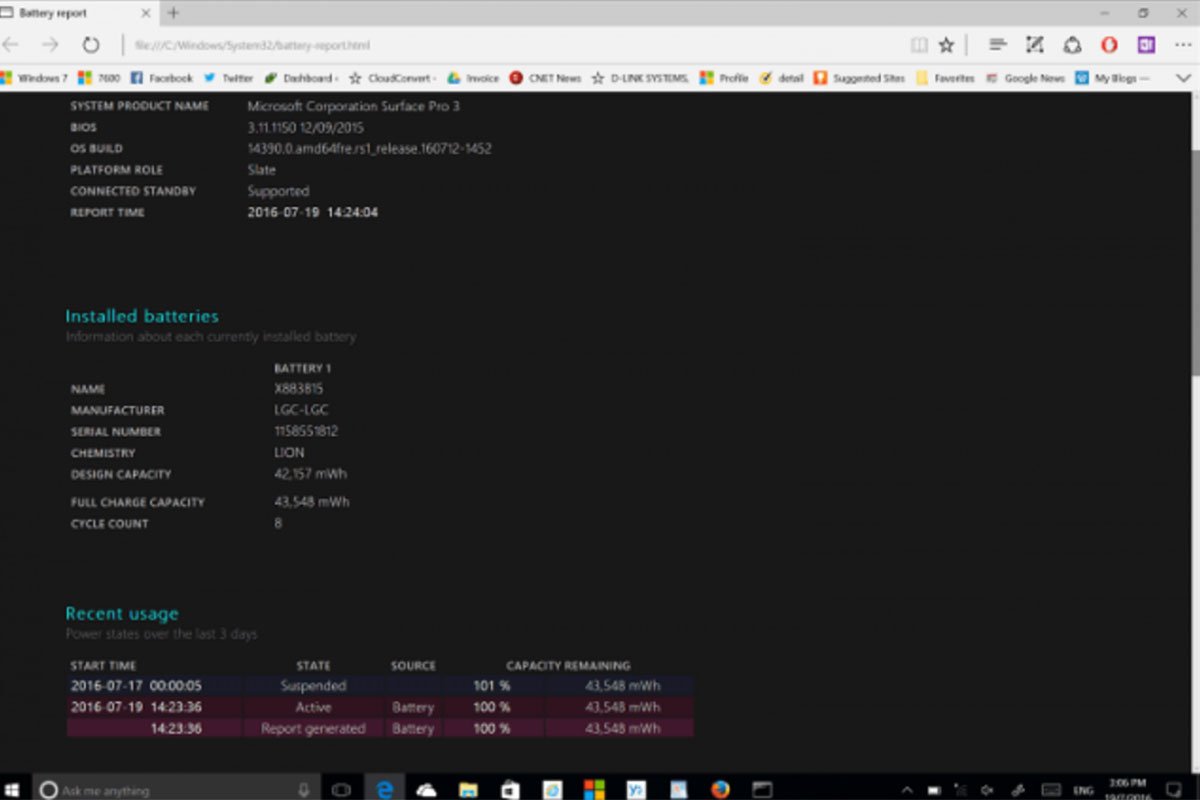Open the battery tray icon
The width and height of the screenshot is (1200, 800).
click(934, 789)
